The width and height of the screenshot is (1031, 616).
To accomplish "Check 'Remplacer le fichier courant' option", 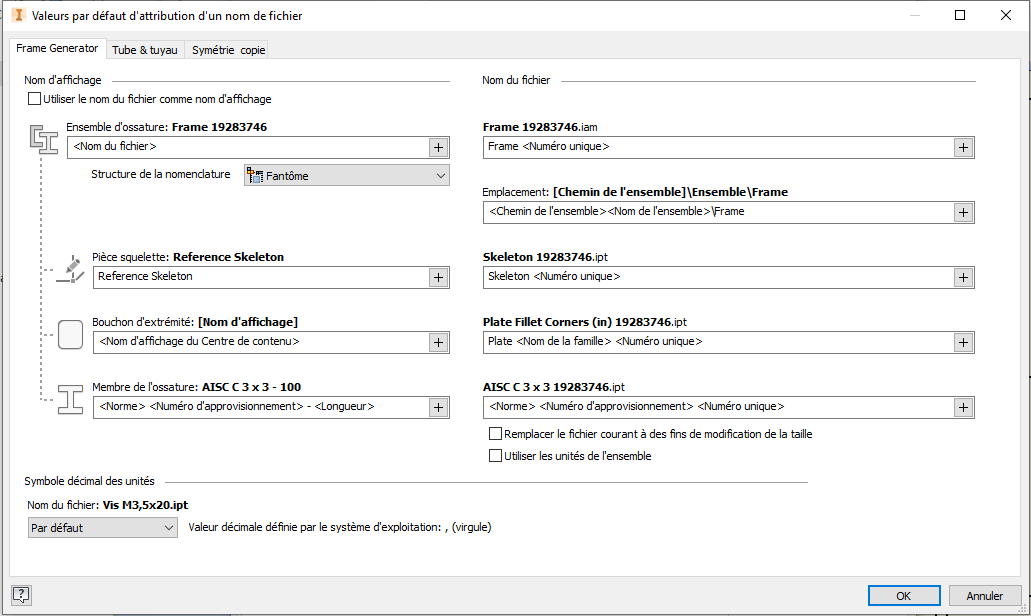I will [495, 434].
